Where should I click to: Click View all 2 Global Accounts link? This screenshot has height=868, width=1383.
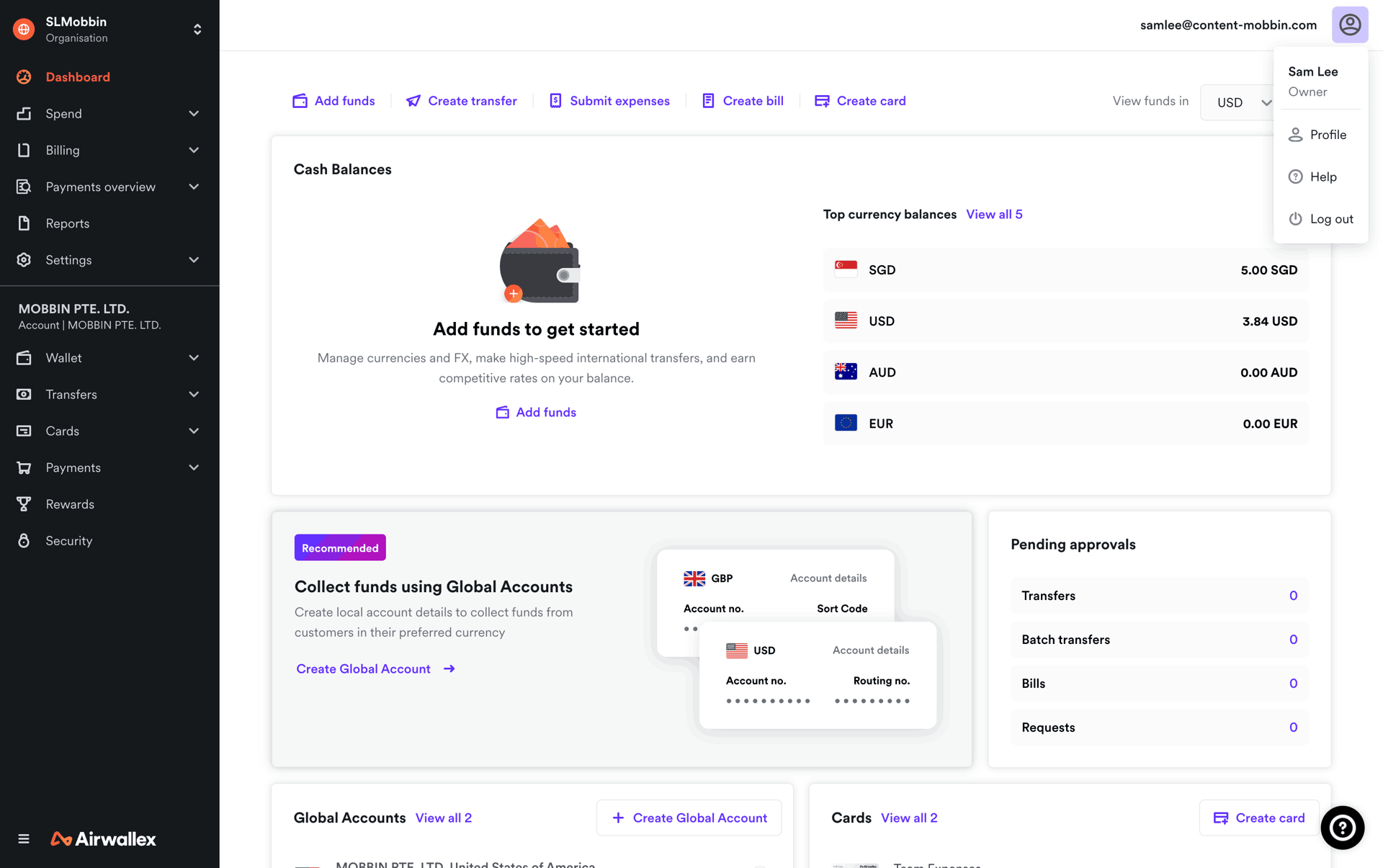(444, 818)
